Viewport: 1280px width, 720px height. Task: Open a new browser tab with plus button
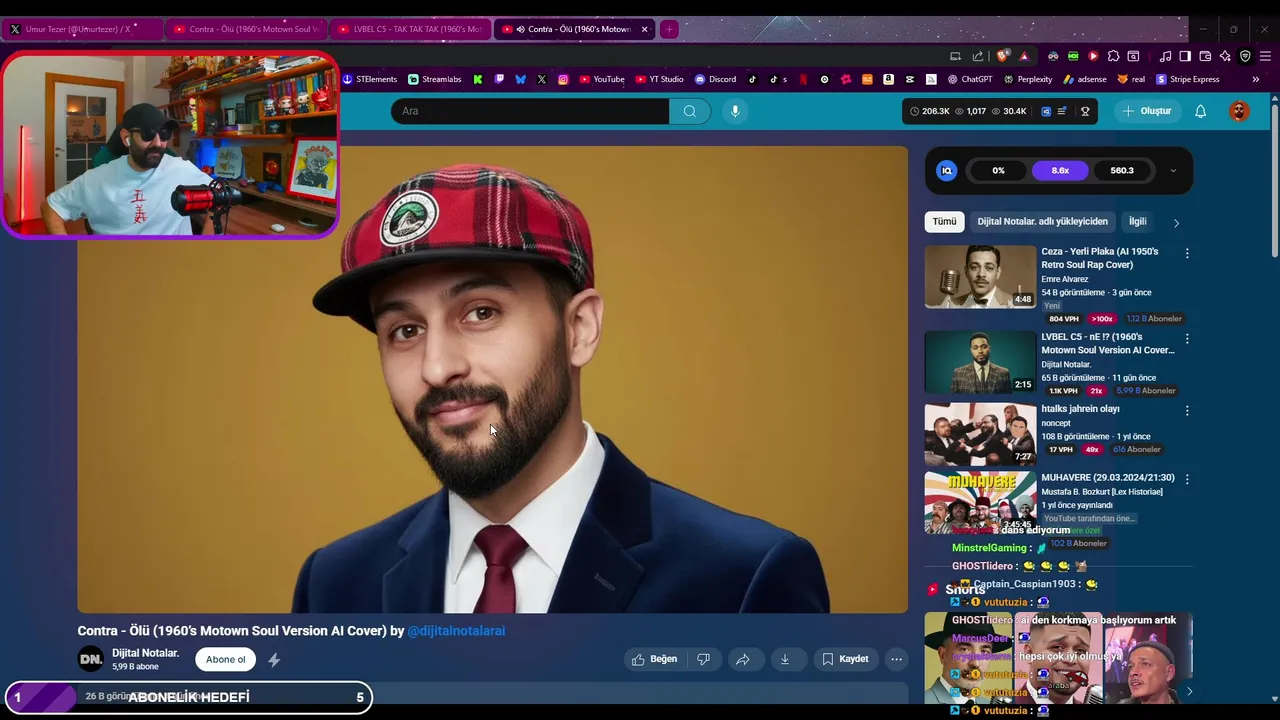tap(669, 29)
